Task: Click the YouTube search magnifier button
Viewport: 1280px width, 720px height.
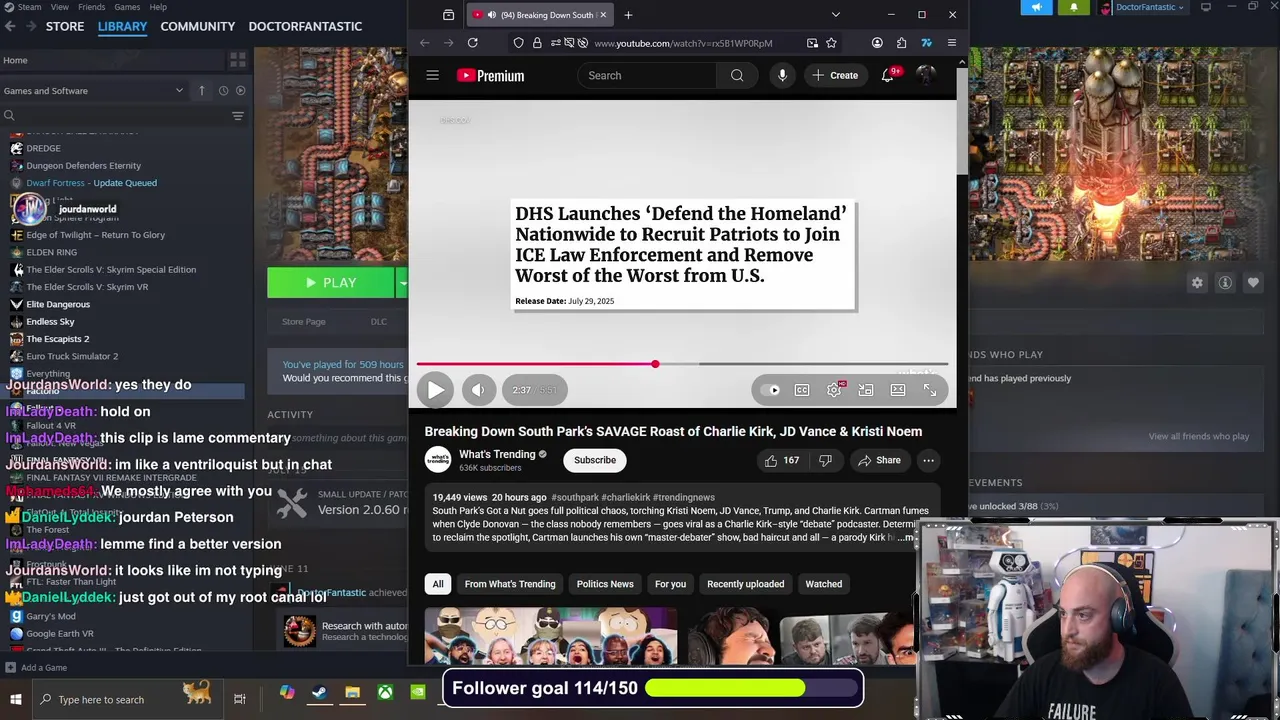Action: click(x=737, y=75)
